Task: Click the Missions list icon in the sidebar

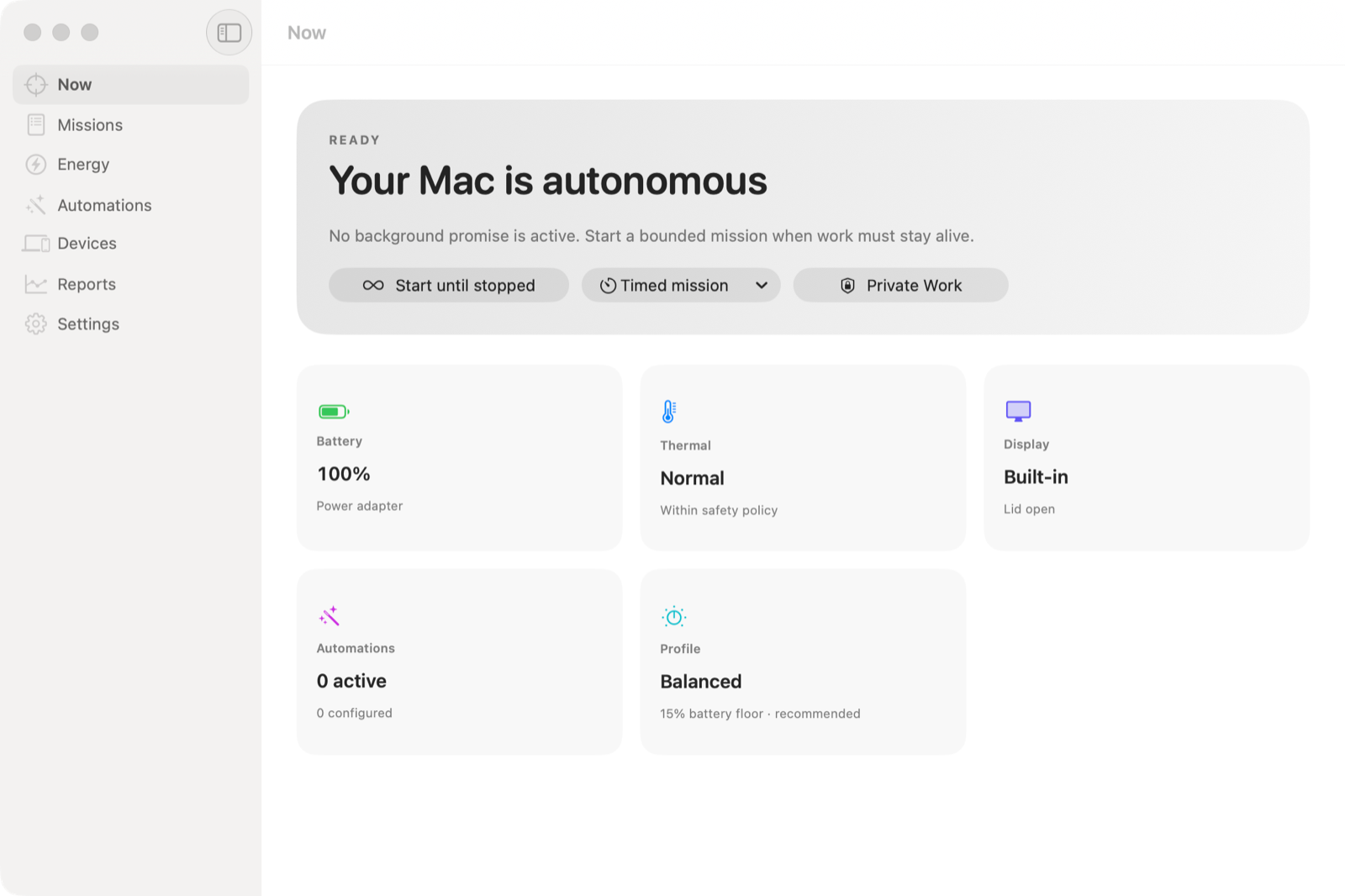Action: click(x=35, y=125)
